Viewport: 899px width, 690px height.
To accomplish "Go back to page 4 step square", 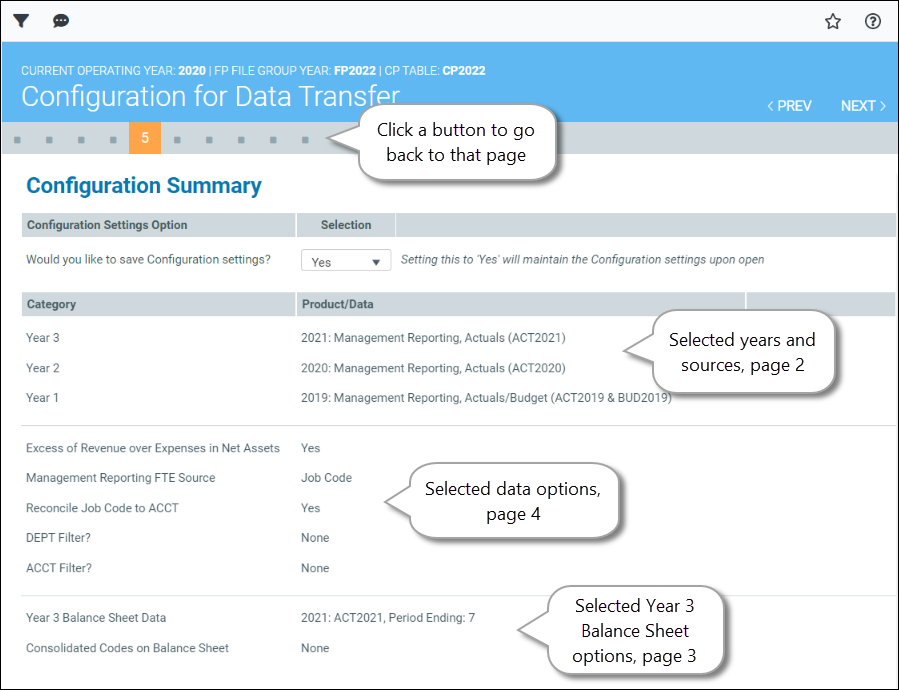I will tap(113, 140).
